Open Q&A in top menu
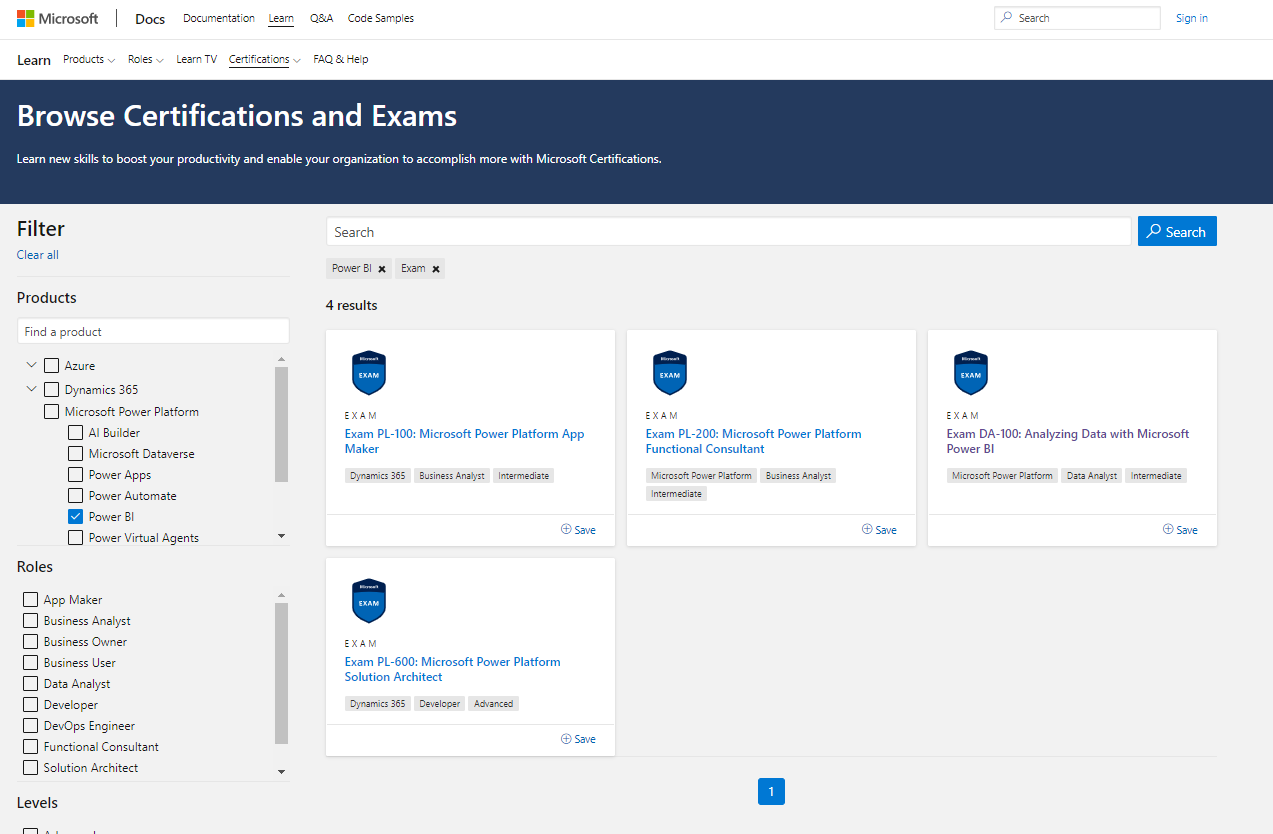 (322, 18)
